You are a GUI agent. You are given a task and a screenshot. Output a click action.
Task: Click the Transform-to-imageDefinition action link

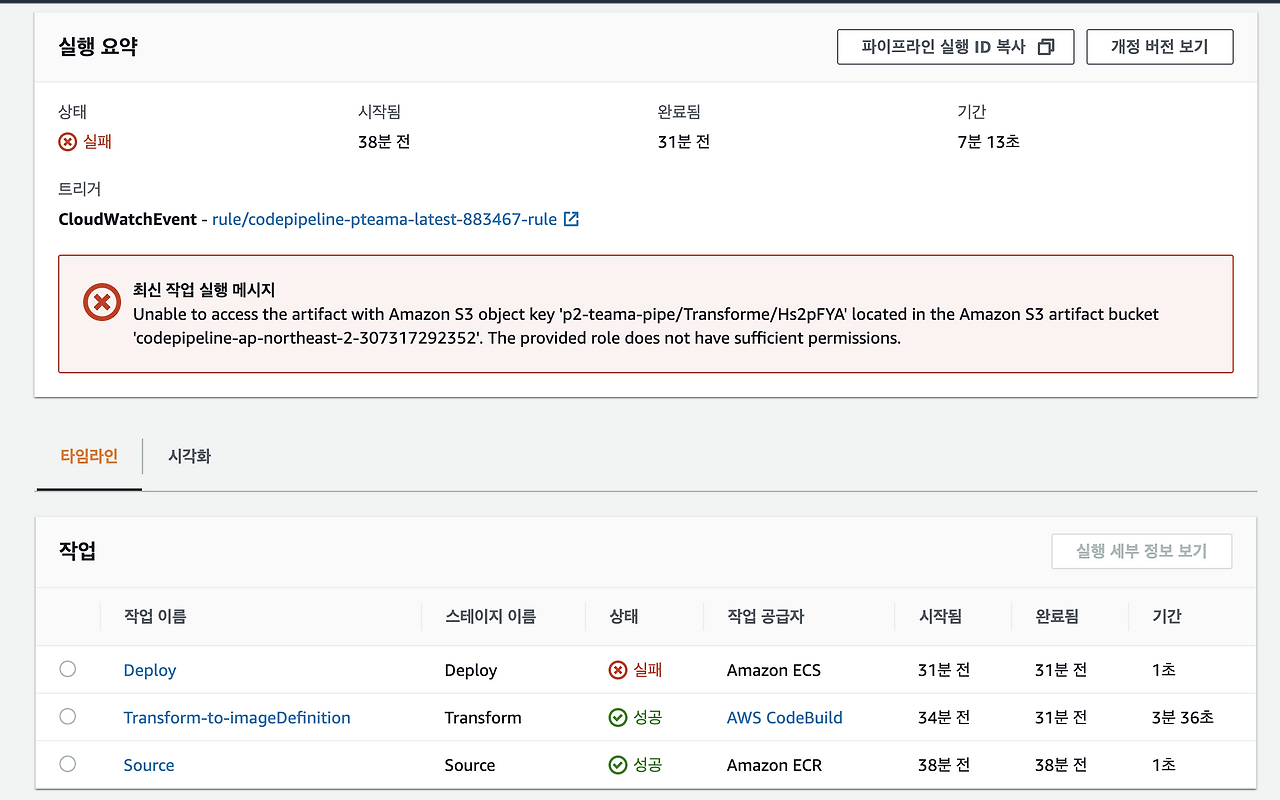coord(237,717)
